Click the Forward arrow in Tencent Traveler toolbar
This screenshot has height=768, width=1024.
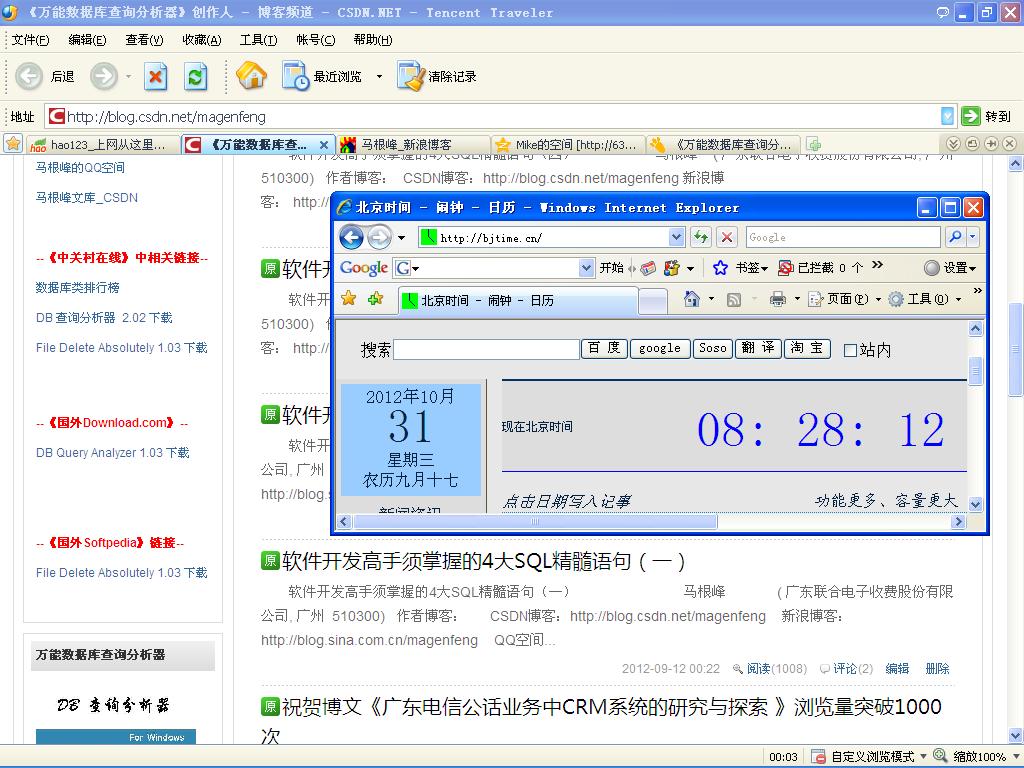coord(103,76)
